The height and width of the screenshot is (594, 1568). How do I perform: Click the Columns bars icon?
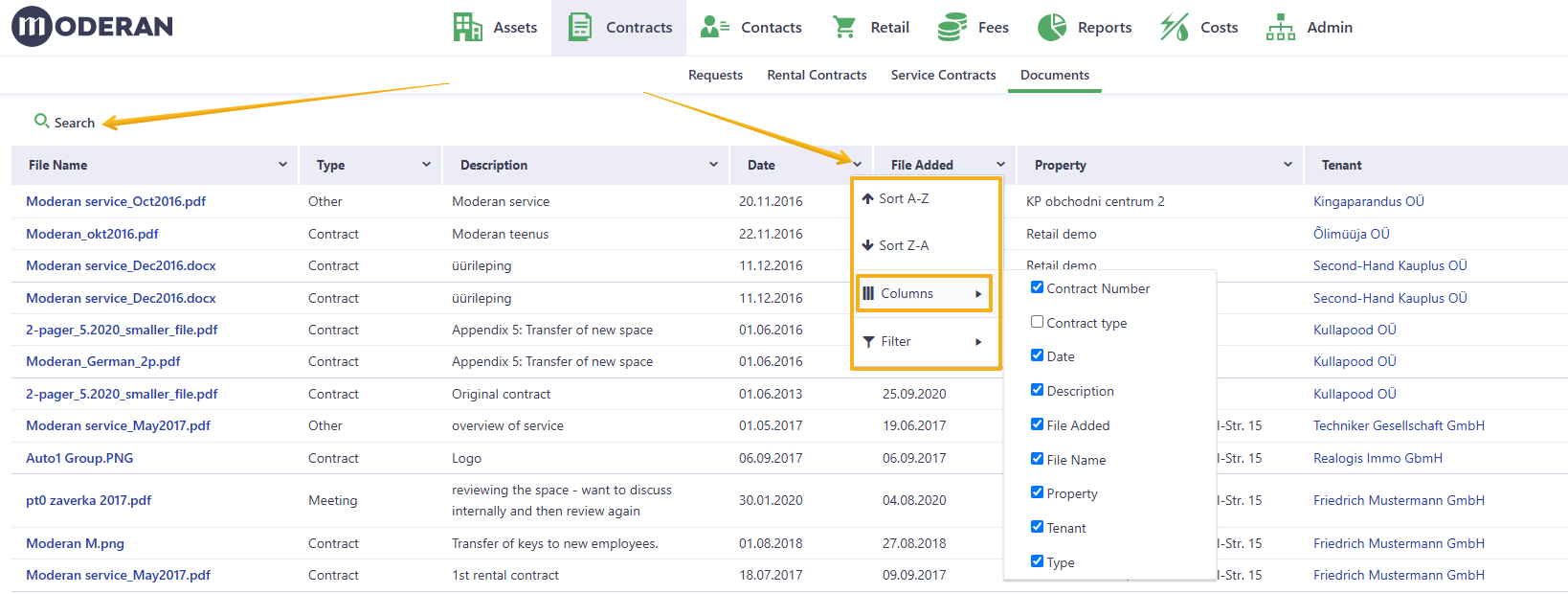click(x=868, y=293)
